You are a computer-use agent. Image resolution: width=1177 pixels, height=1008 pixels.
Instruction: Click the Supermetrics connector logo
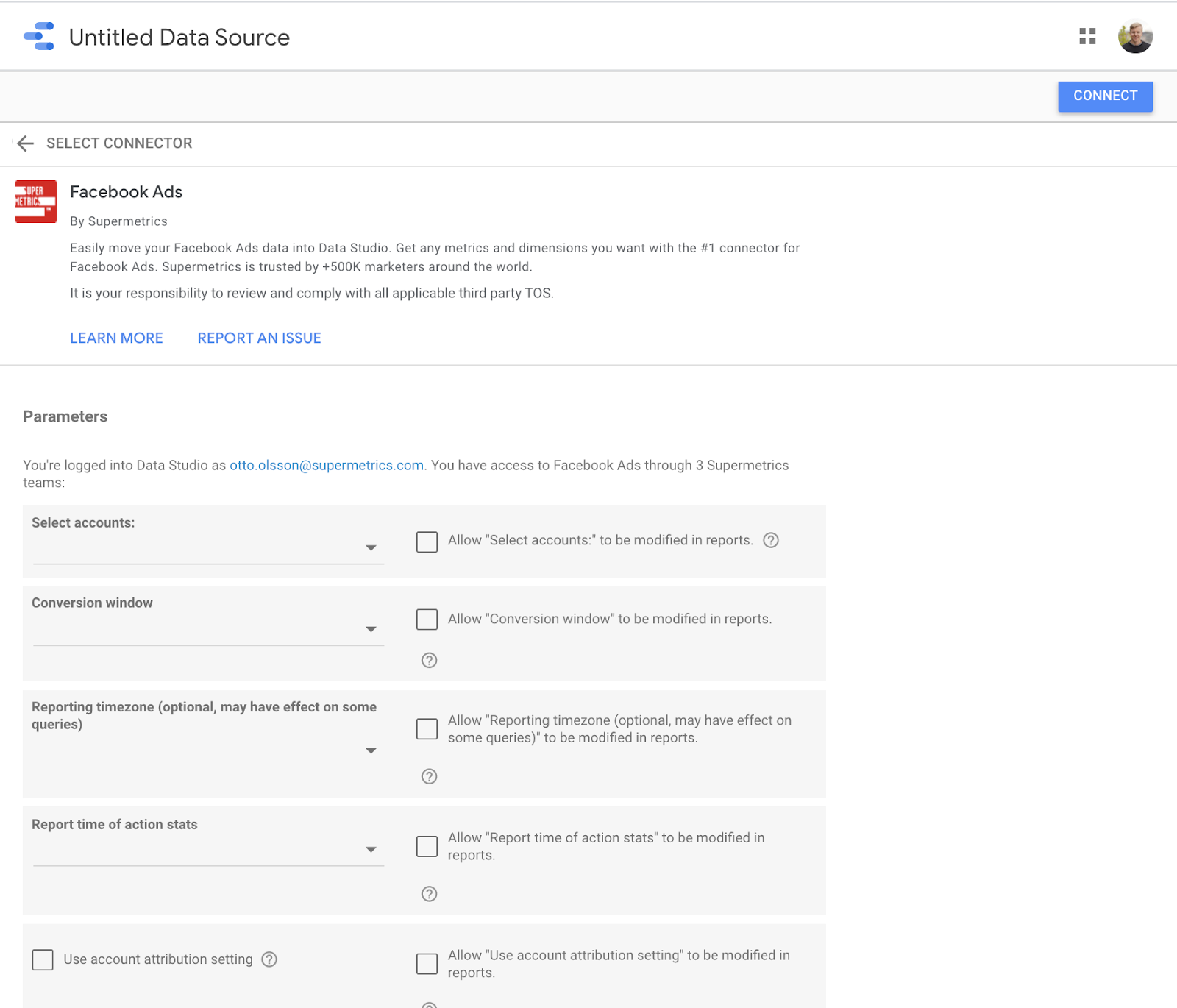[36, 202]
